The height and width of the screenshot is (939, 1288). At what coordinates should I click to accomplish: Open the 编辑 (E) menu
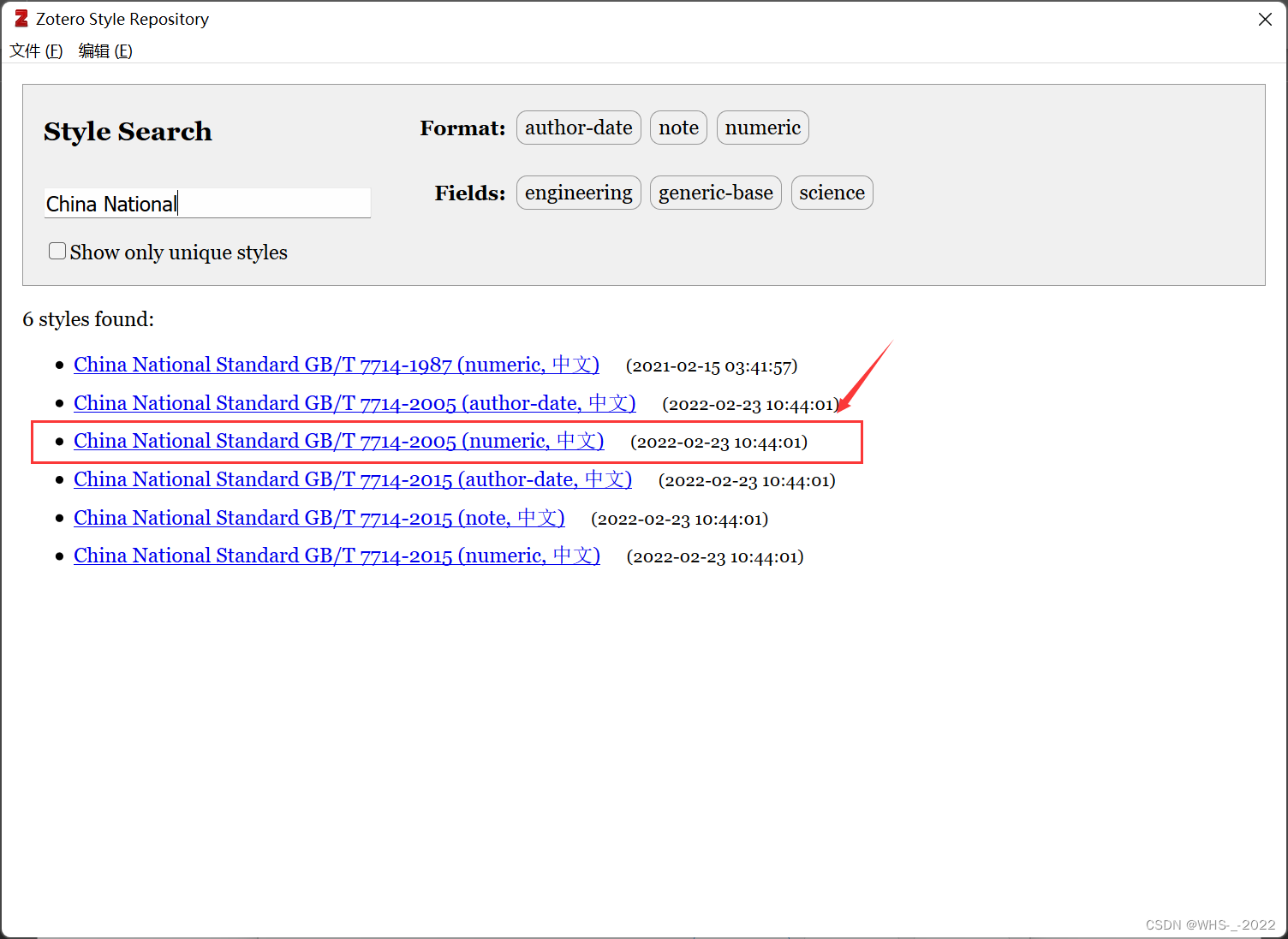(105, 51)
